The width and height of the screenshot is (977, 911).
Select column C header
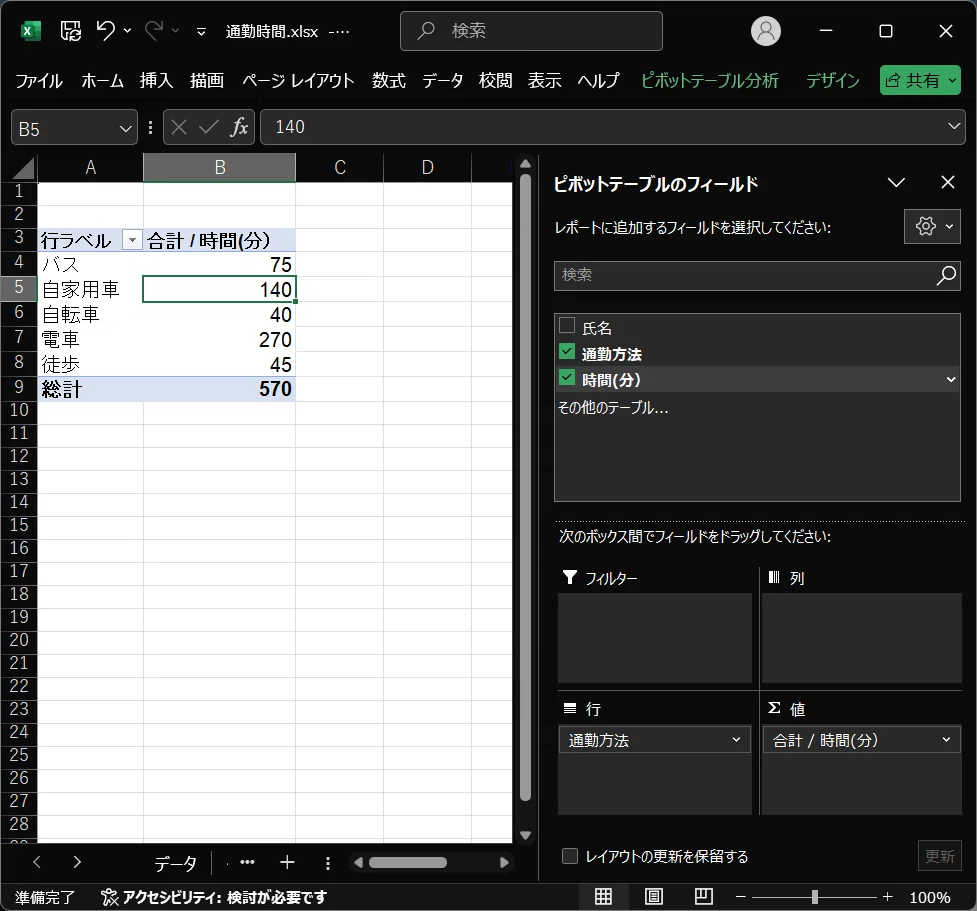coord(340,168)
